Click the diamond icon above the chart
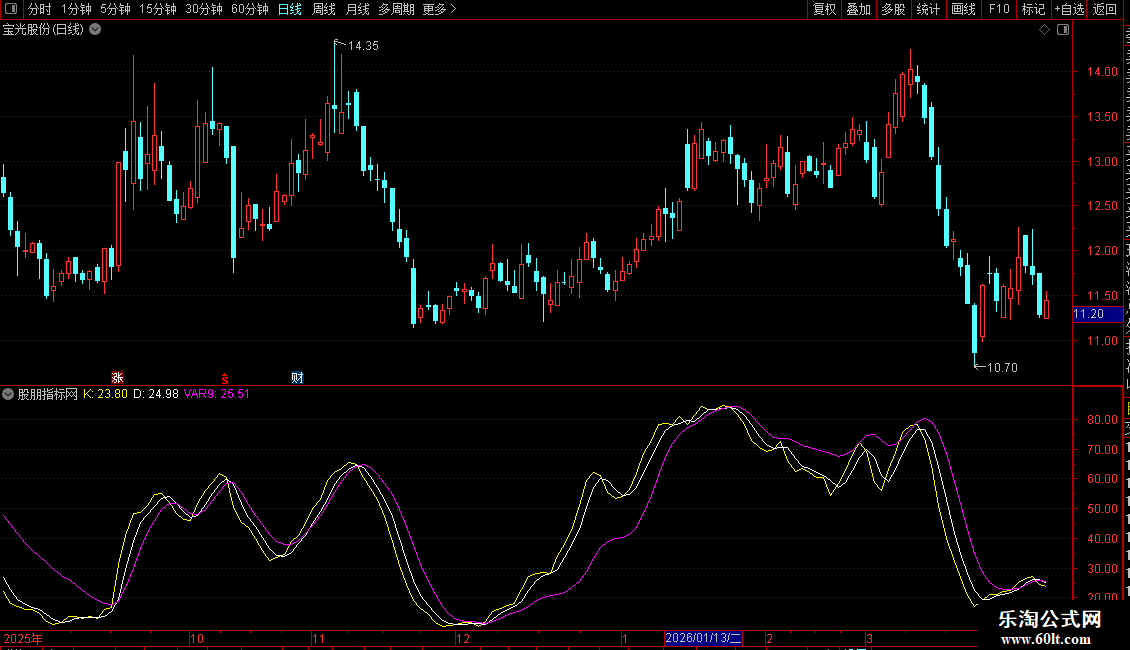The height and width of the screenshot is (650, 1130). [x=1044, y=30]
